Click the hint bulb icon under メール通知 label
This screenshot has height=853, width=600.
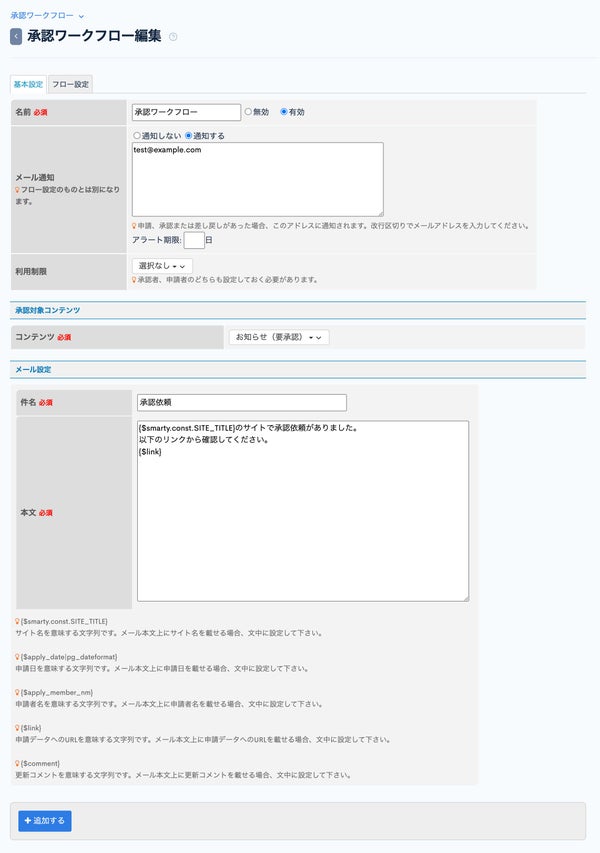coord(17,190)
